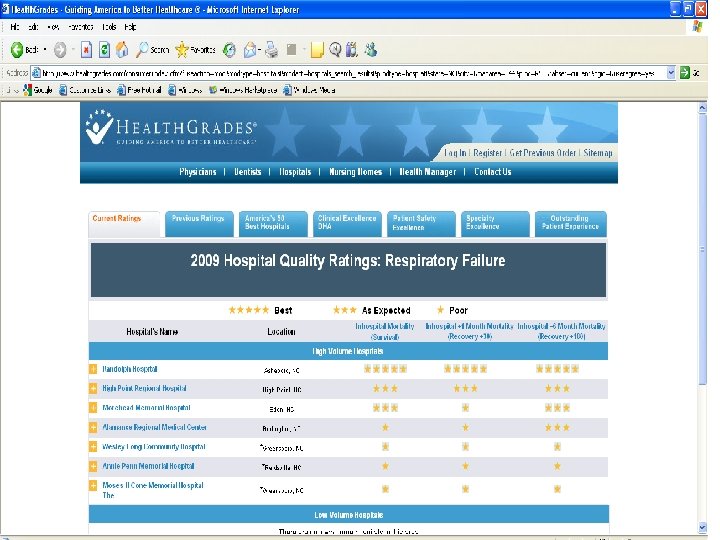
Task: Expand the Moses H Cone Memorial Hospital row
Action: tap(93, 485)
